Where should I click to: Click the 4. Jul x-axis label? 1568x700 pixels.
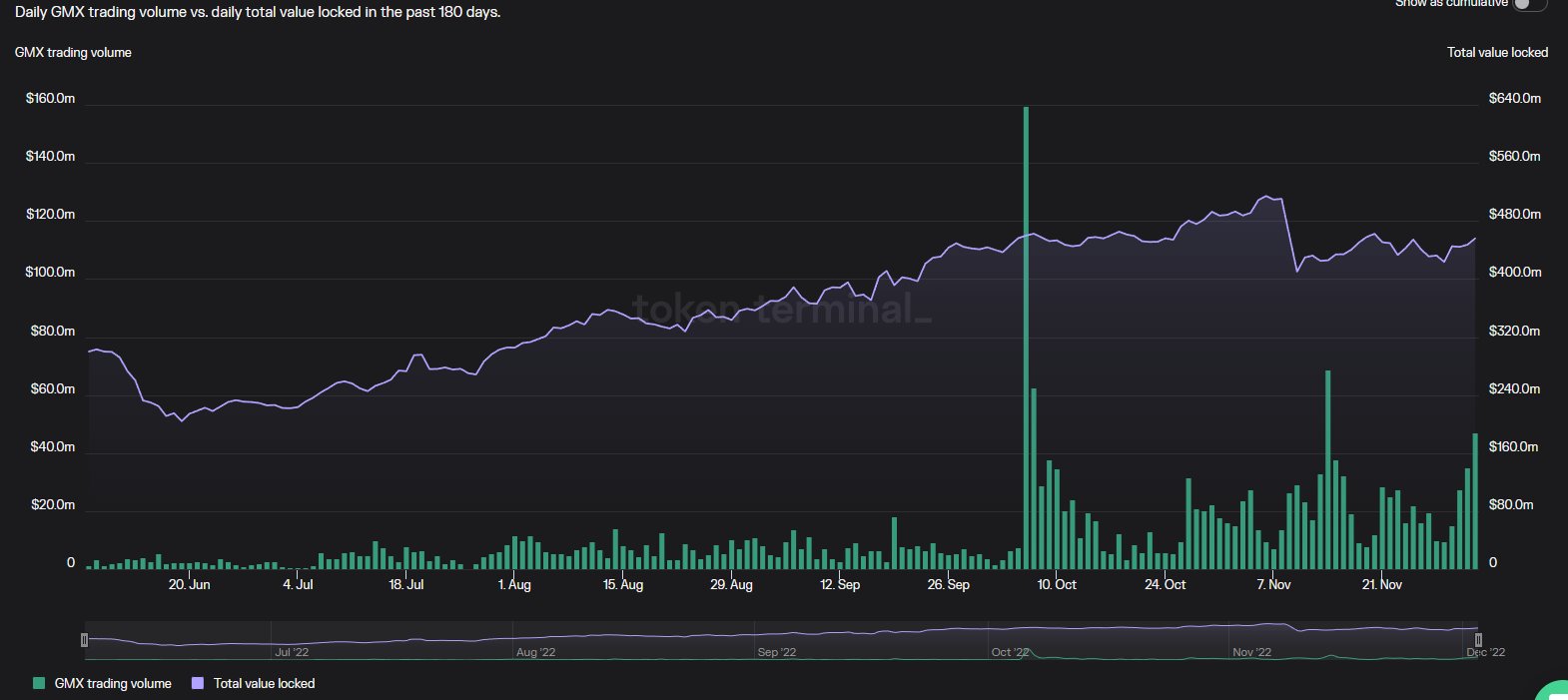pos(298,584)
